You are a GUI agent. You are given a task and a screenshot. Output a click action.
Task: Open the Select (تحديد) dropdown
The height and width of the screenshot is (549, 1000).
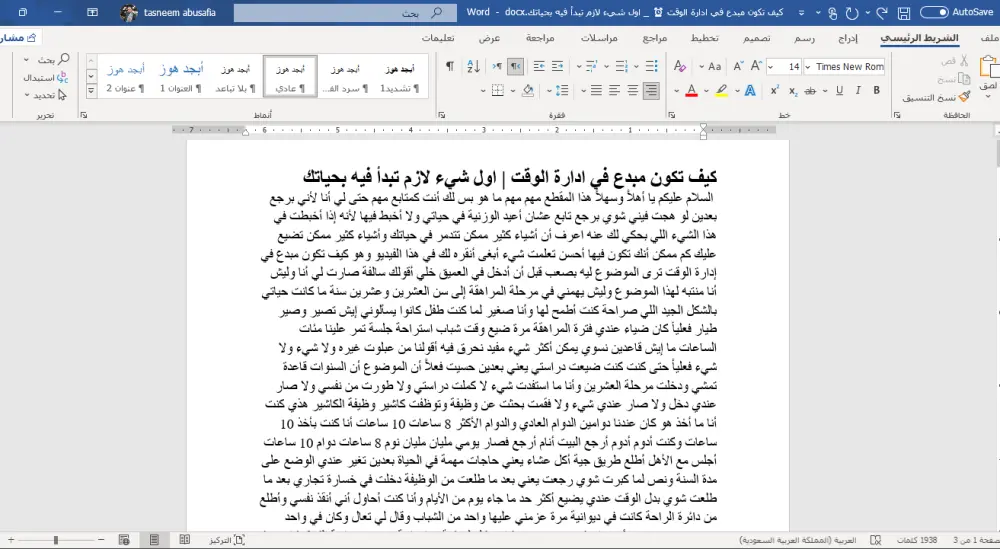click(44, 95)
